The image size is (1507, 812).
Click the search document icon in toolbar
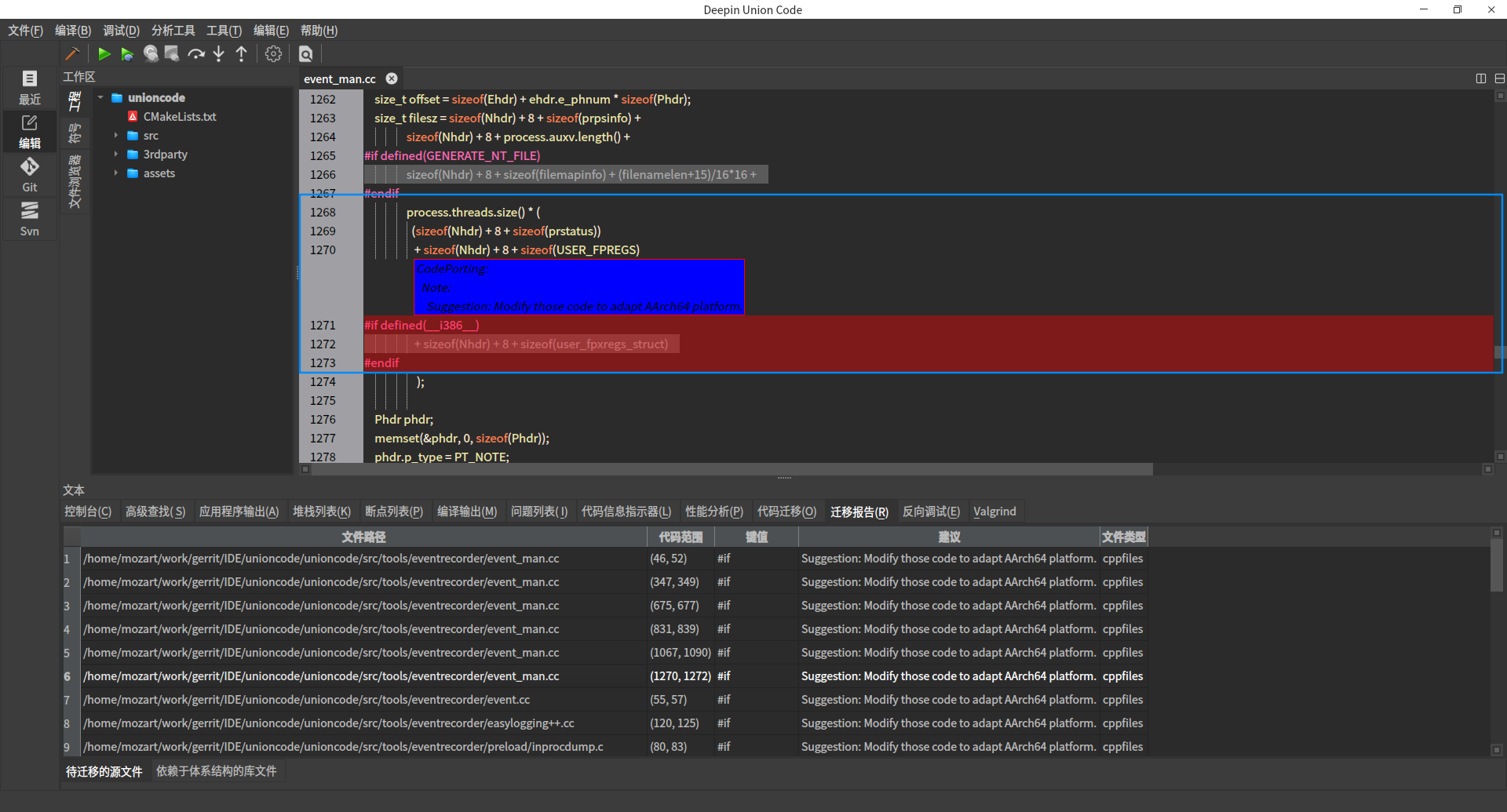point(306,54)
